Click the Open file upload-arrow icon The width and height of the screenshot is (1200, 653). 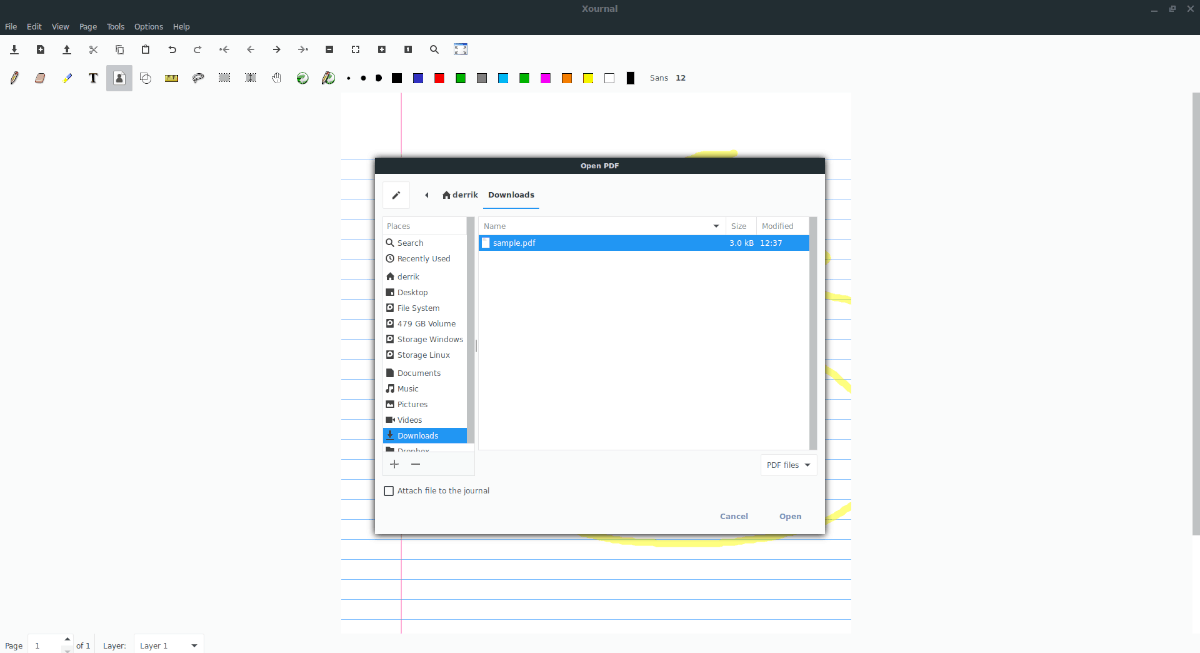click(67, 49)
